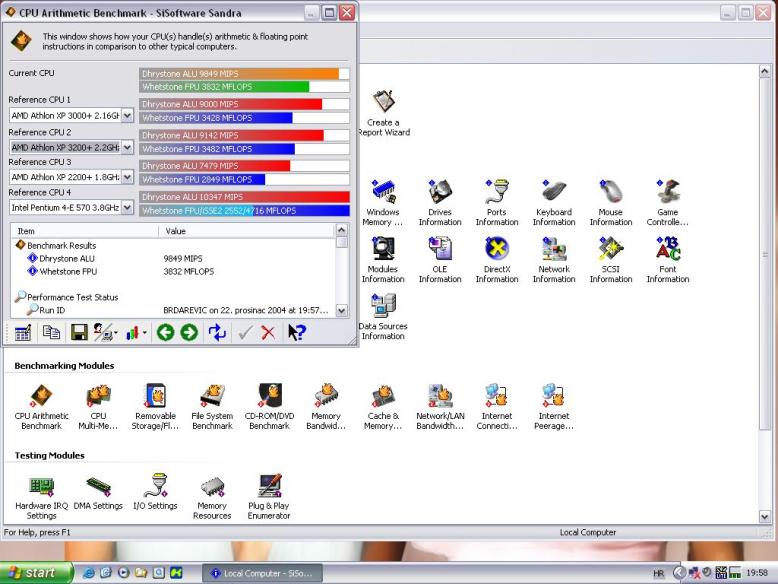Open Ports Information module
Image resolution: width=778 pixels, height=584 pixels.
(x=497, y=202)
